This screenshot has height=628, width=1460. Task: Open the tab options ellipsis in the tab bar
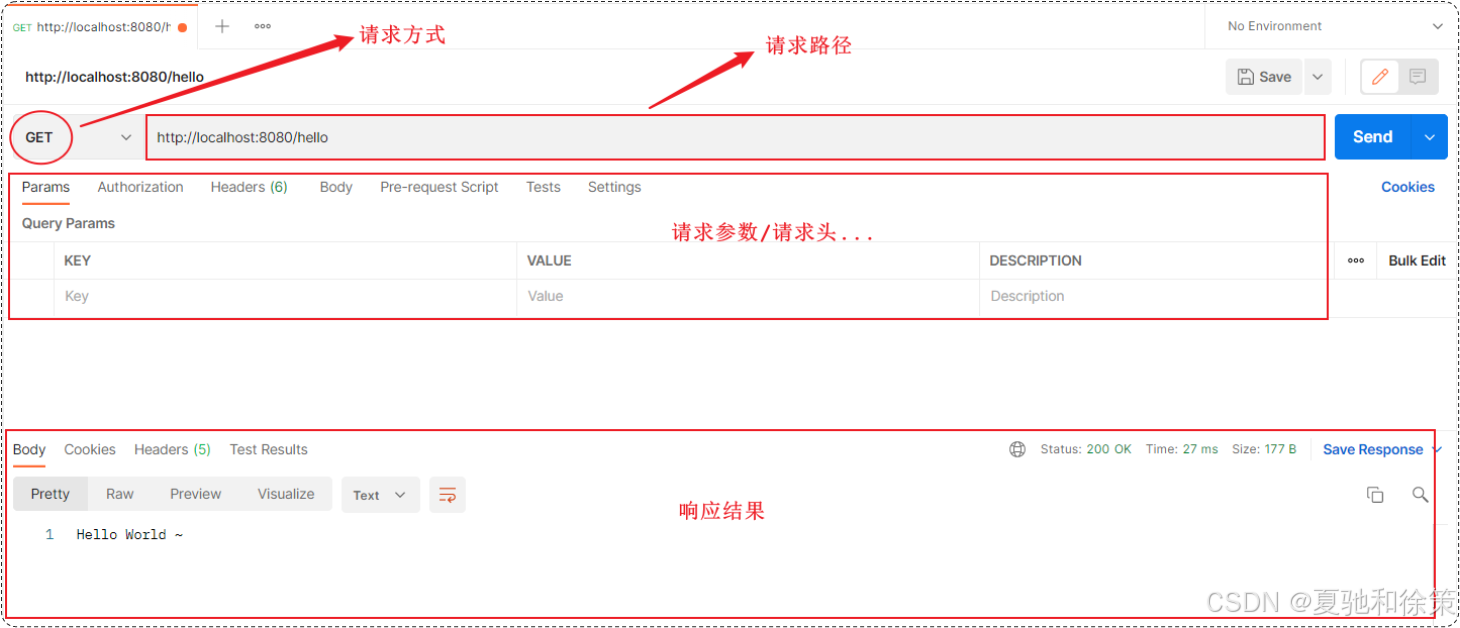coord(262,26)
